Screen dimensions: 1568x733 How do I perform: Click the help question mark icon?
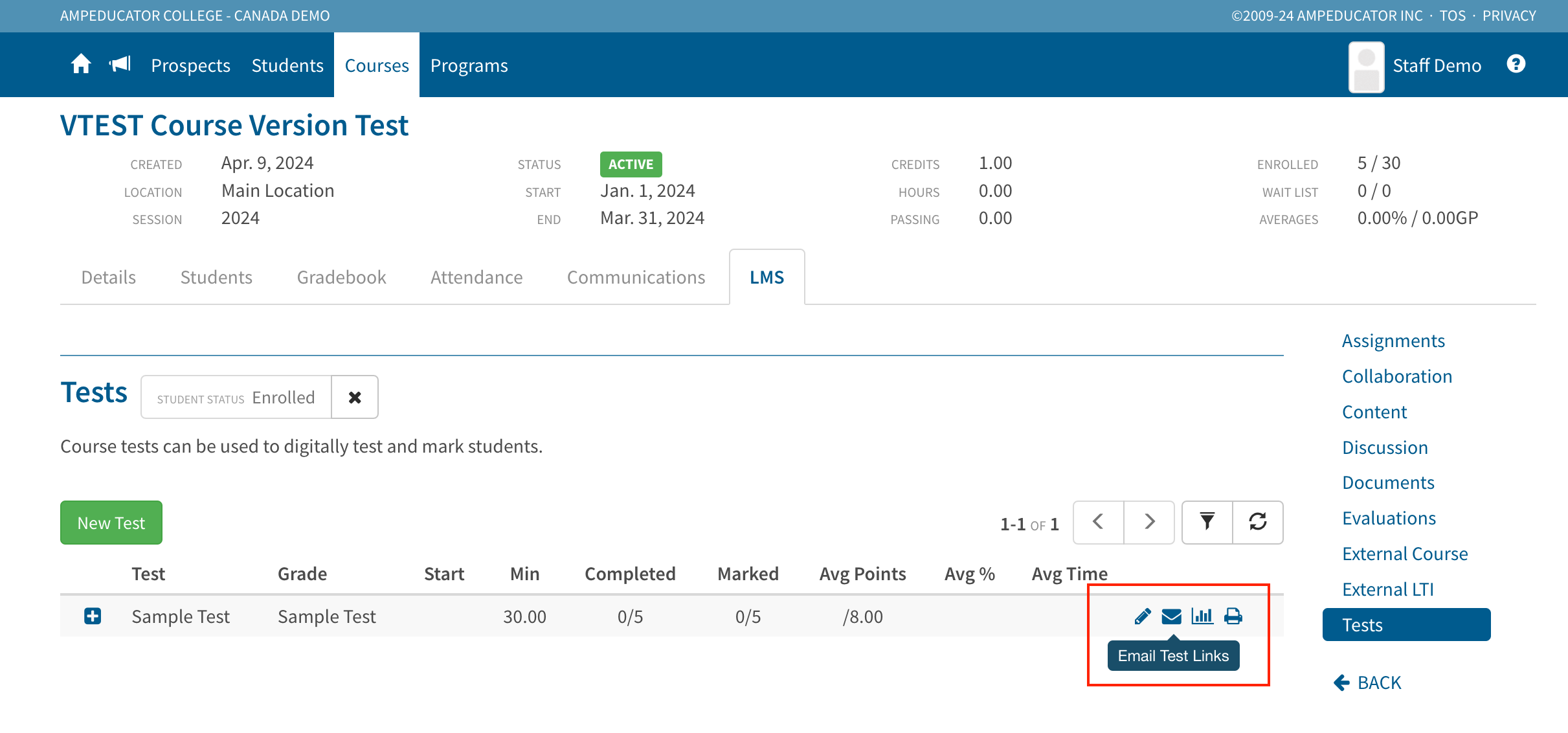pos(1516,64)
